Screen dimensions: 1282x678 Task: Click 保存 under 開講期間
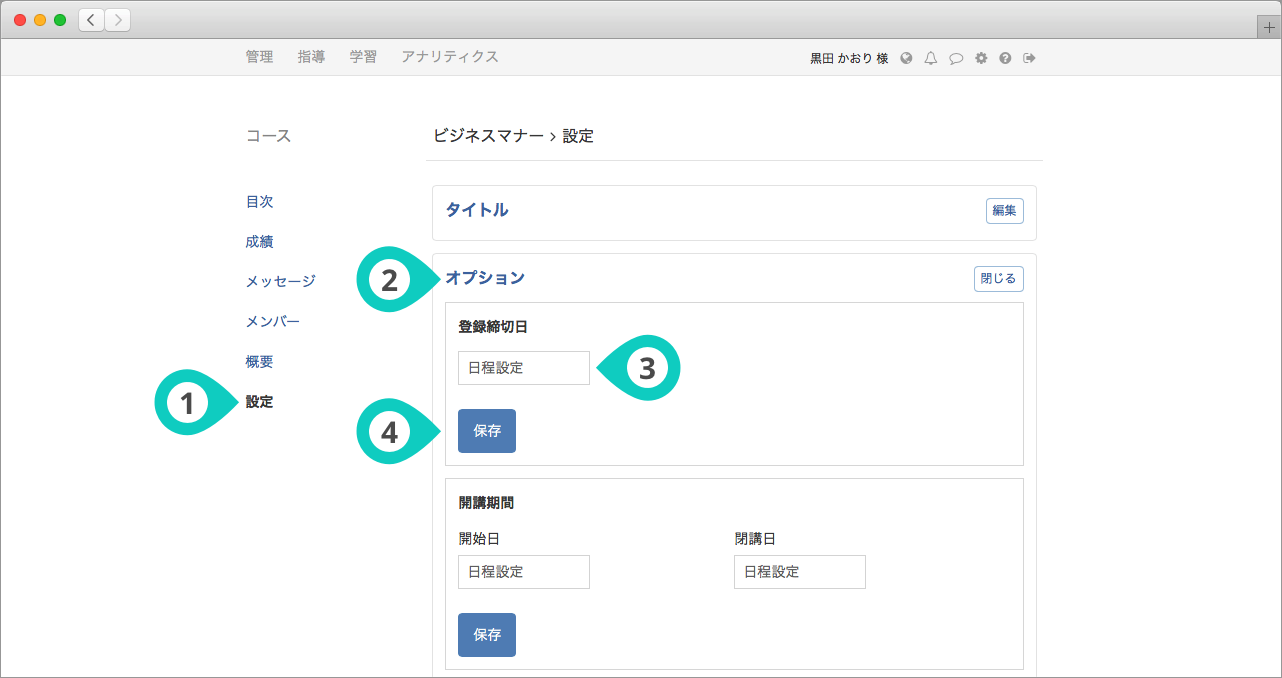(x=487, y=635)
